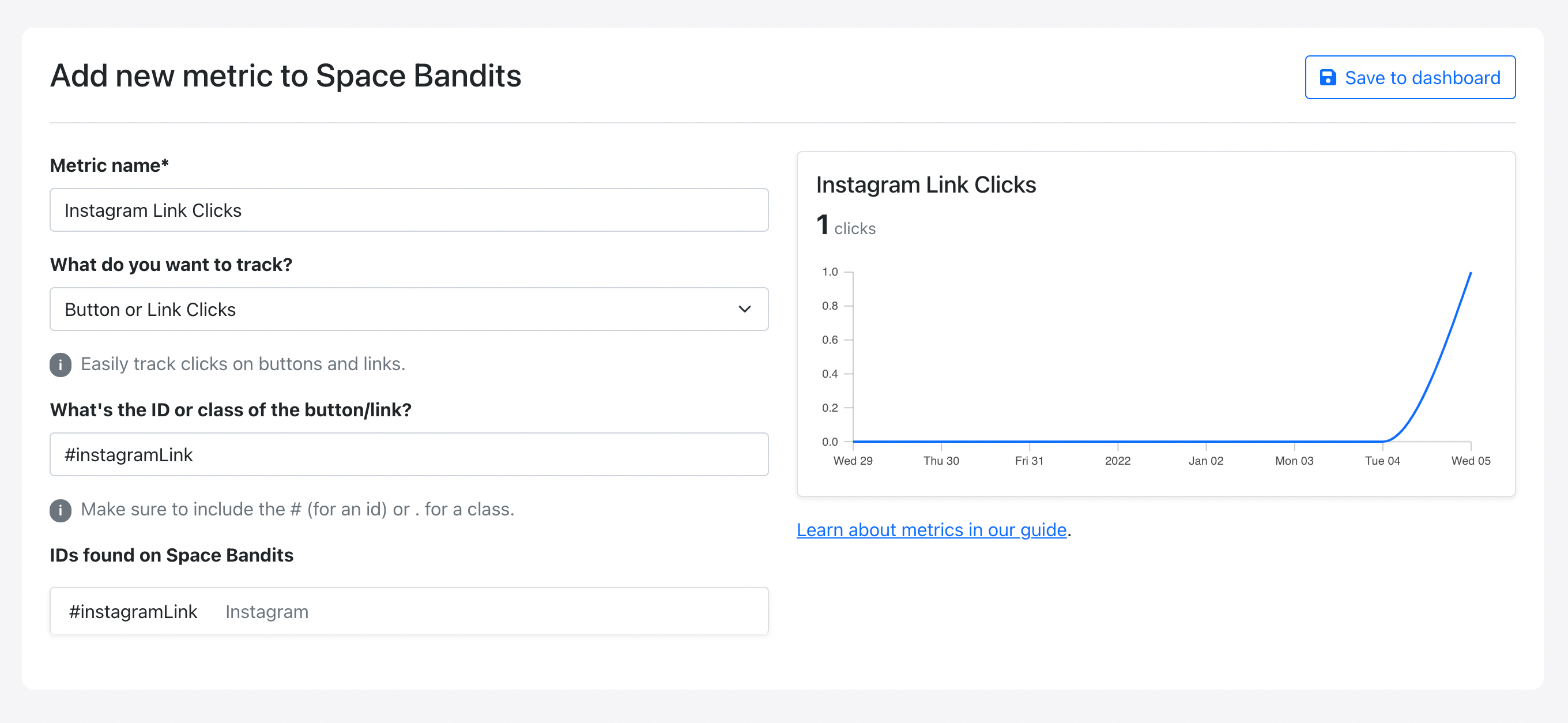The image size is (1568, 723).
Task: Open the metrics guide link
Action: pyautogui.click(x=930, y=530)
